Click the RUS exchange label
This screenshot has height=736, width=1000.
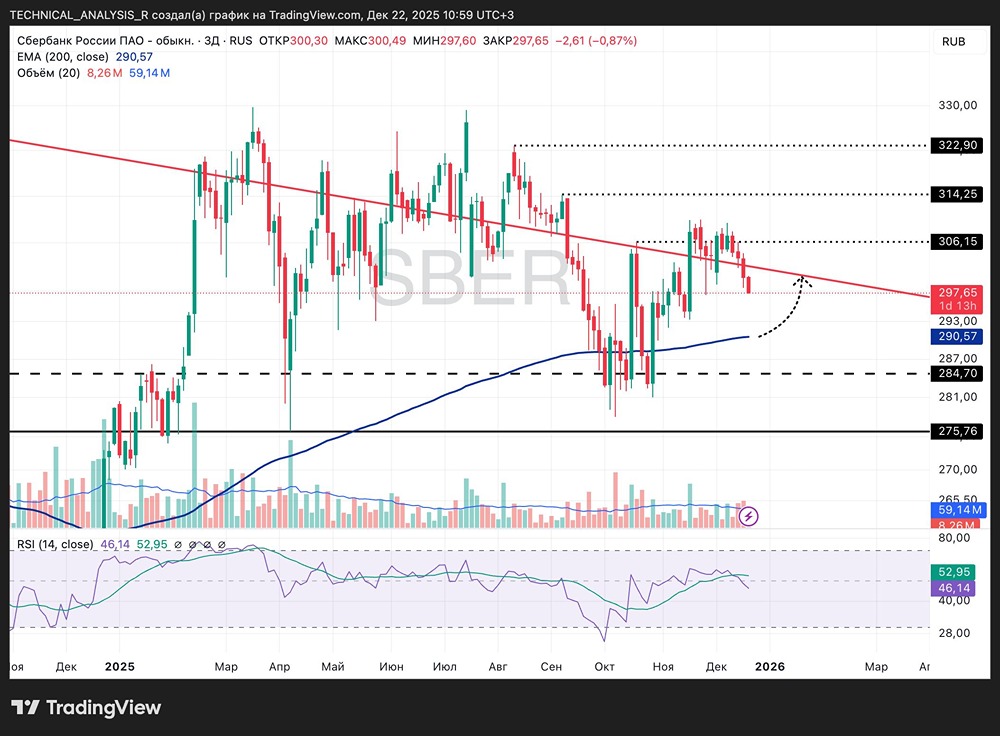pyautogui.click(x=240, y=41)
